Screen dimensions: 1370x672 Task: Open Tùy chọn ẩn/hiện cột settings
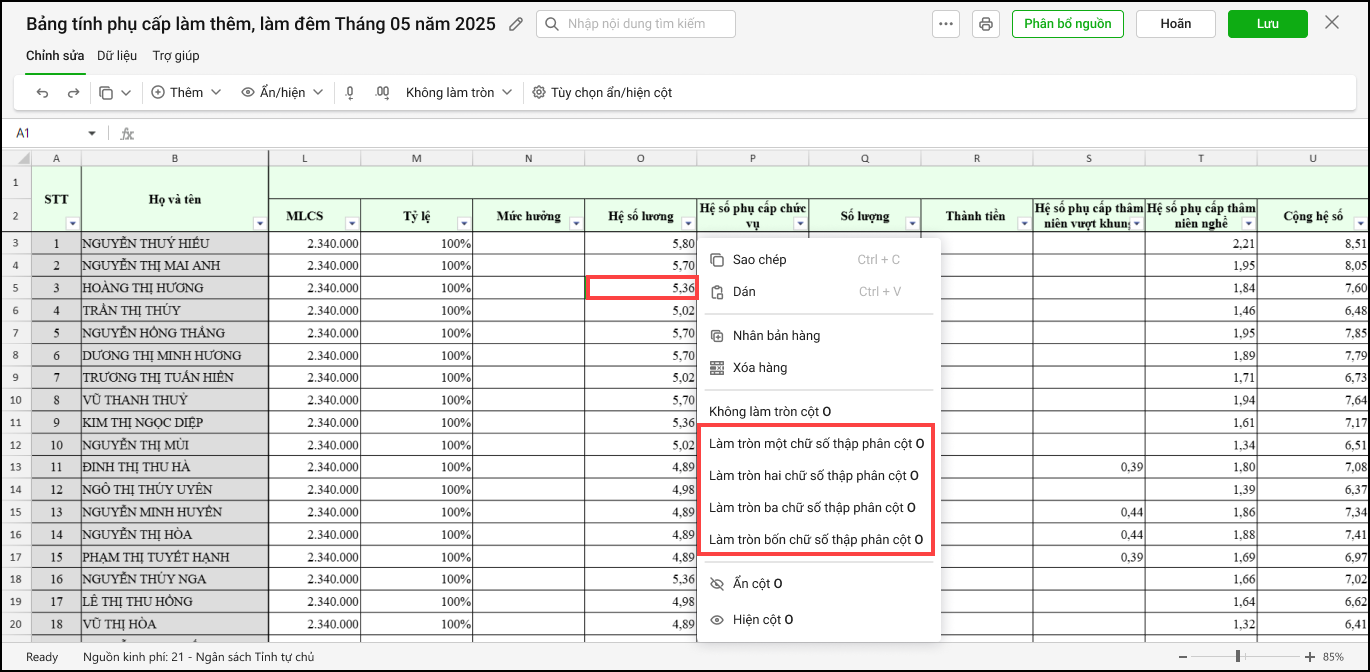(x=602, y=93)
